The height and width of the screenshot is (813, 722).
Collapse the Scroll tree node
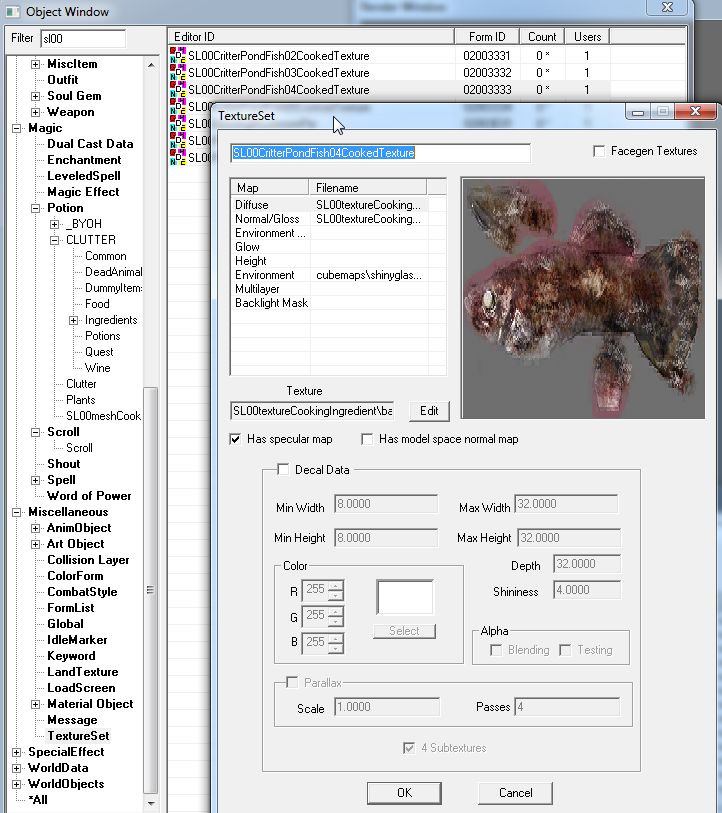(x=35, y=432)
